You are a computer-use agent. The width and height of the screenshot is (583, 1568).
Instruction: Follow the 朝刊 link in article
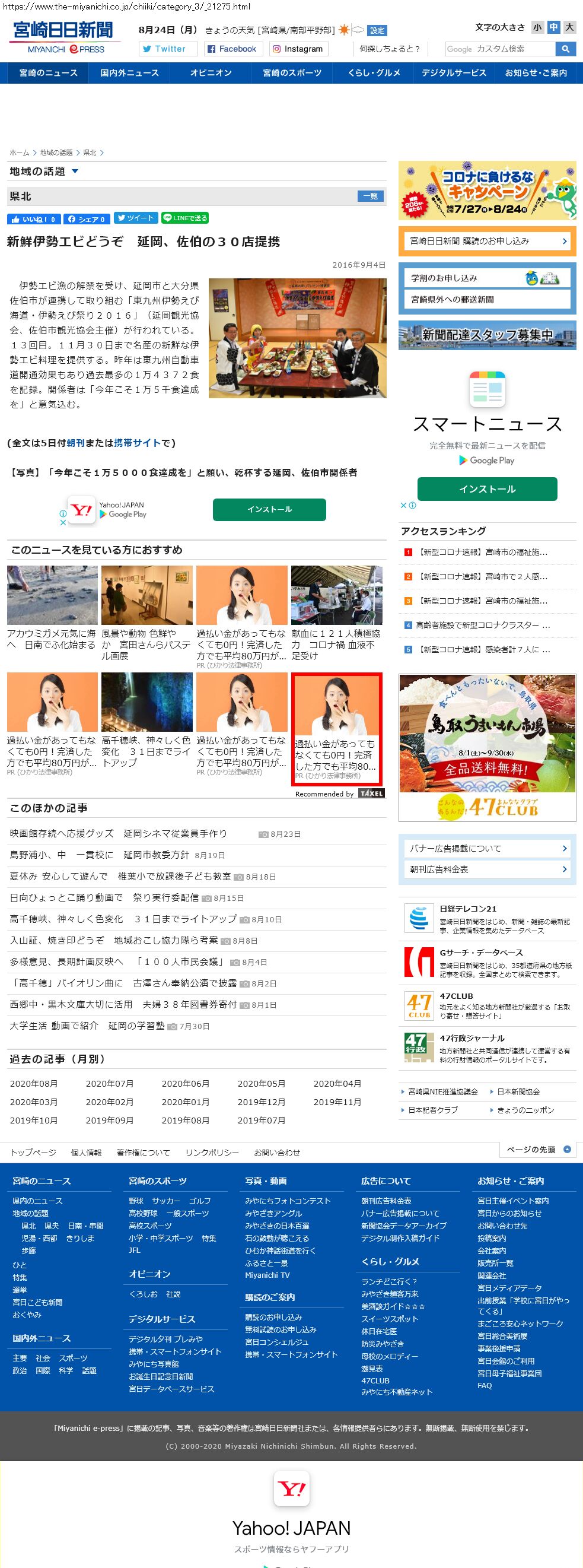point(75,443)
